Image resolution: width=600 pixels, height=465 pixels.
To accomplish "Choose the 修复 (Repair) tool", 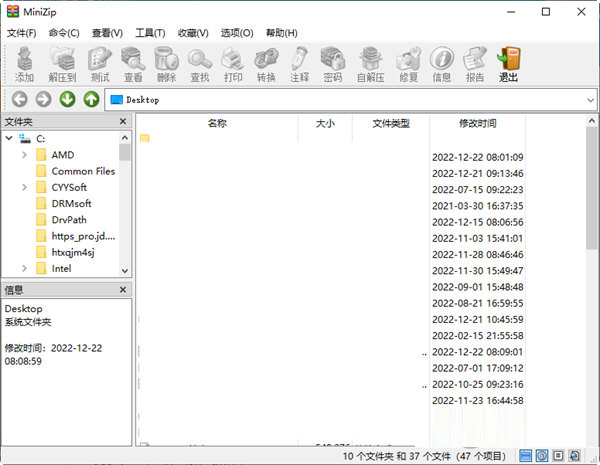I will [408, 64].
